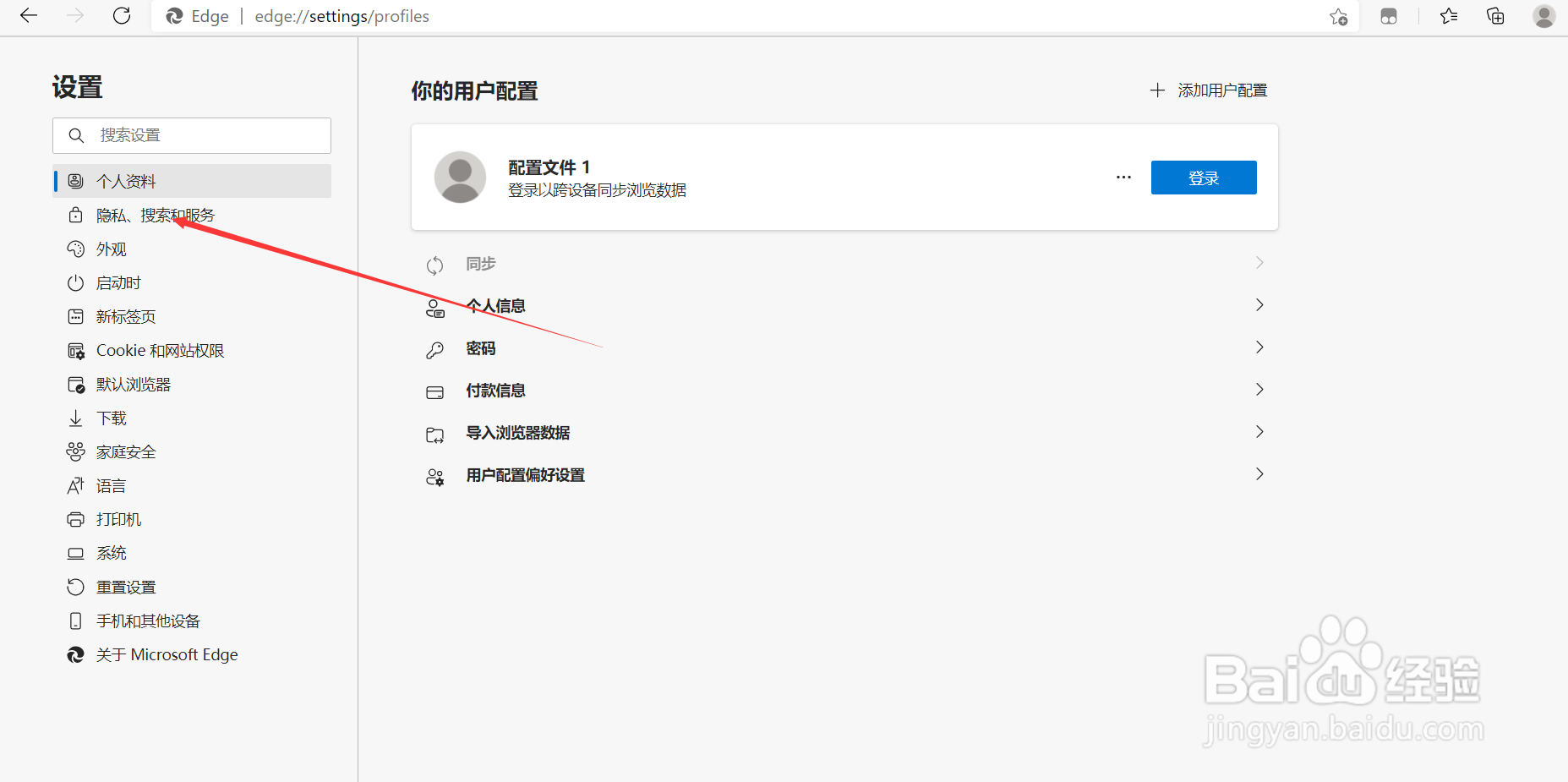Select the 下载 sidebar text
Image resolution: width=1568 pixels, height=782 pixels.
coord(112,418)
